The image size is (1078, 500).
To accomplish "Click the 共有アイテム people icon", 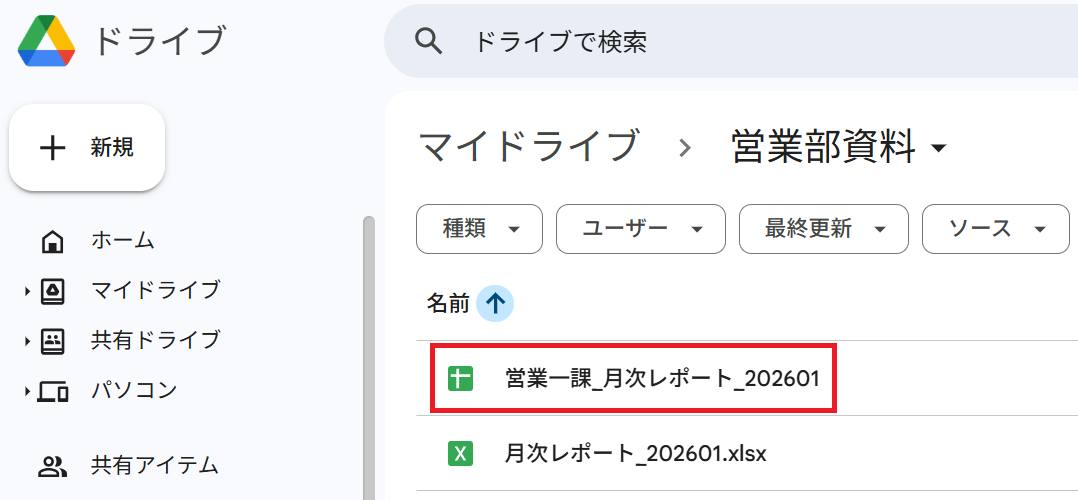I will [x=52, y=466].
